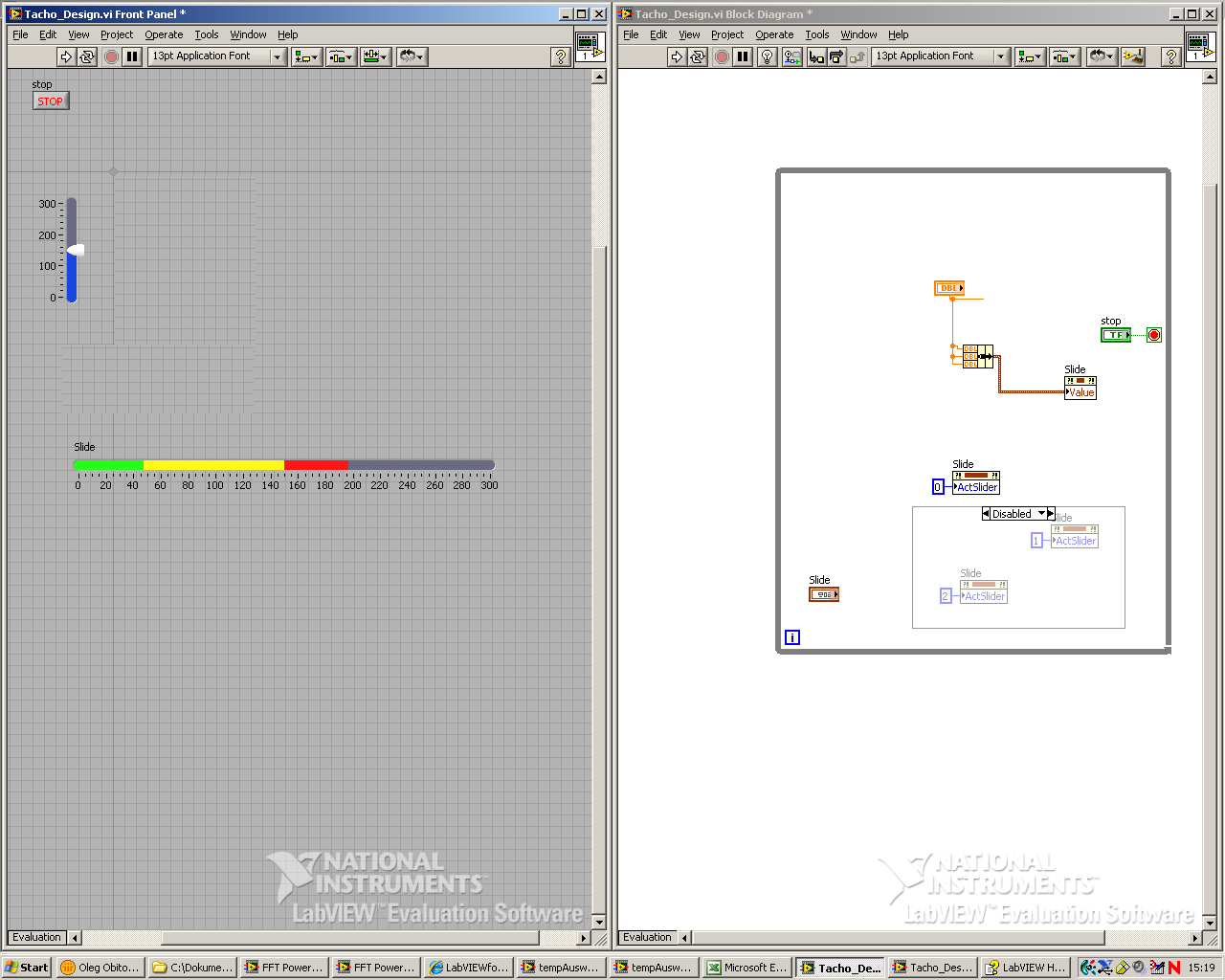Toggle Highlight Execution light bulb

click(767, 56)
